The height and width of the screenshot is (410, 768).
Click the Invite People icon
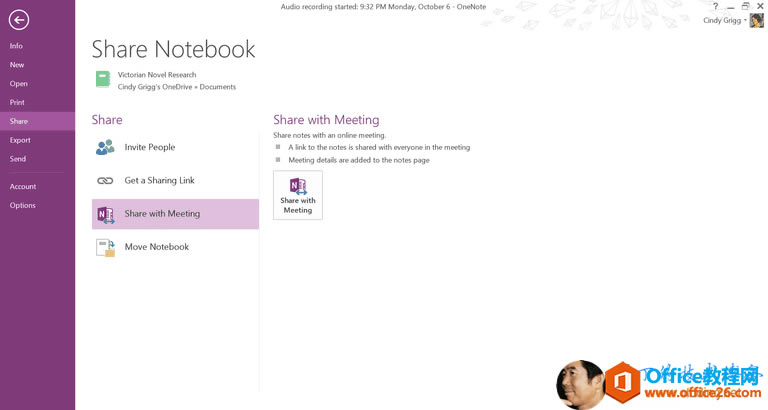[x=105, y=147]
